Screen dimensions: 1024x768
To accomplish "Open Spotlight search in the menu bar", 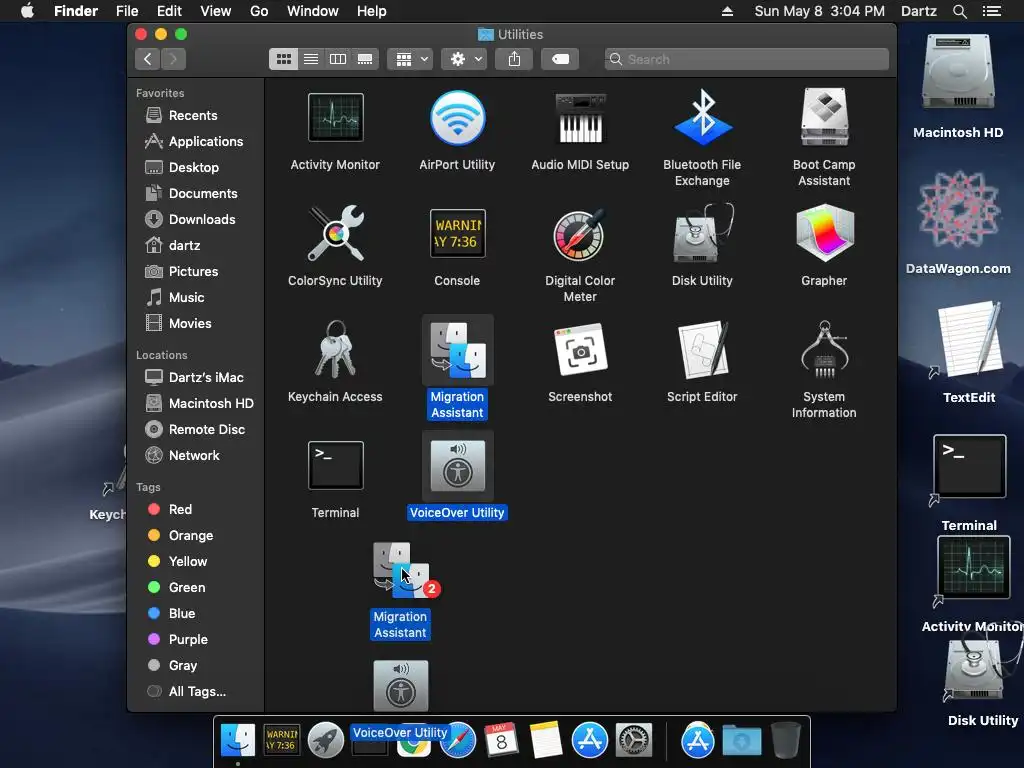I will 959,11.
